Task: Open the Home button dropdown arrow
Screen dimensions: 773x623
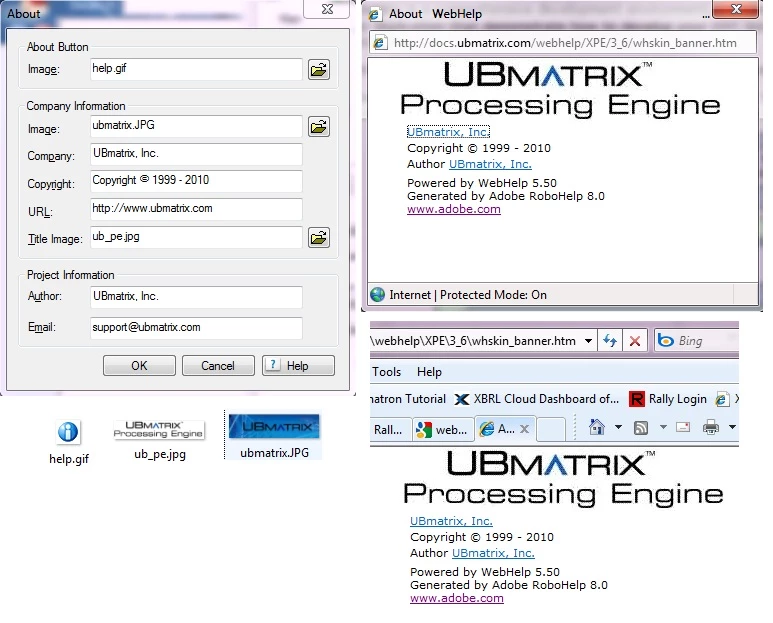Action: coord(618,427)
